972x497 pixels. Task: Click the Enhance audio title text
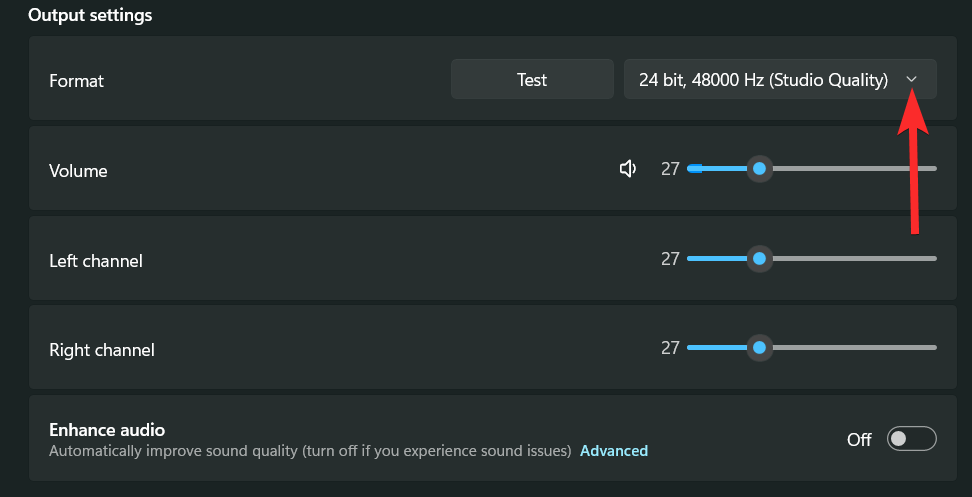107,430
